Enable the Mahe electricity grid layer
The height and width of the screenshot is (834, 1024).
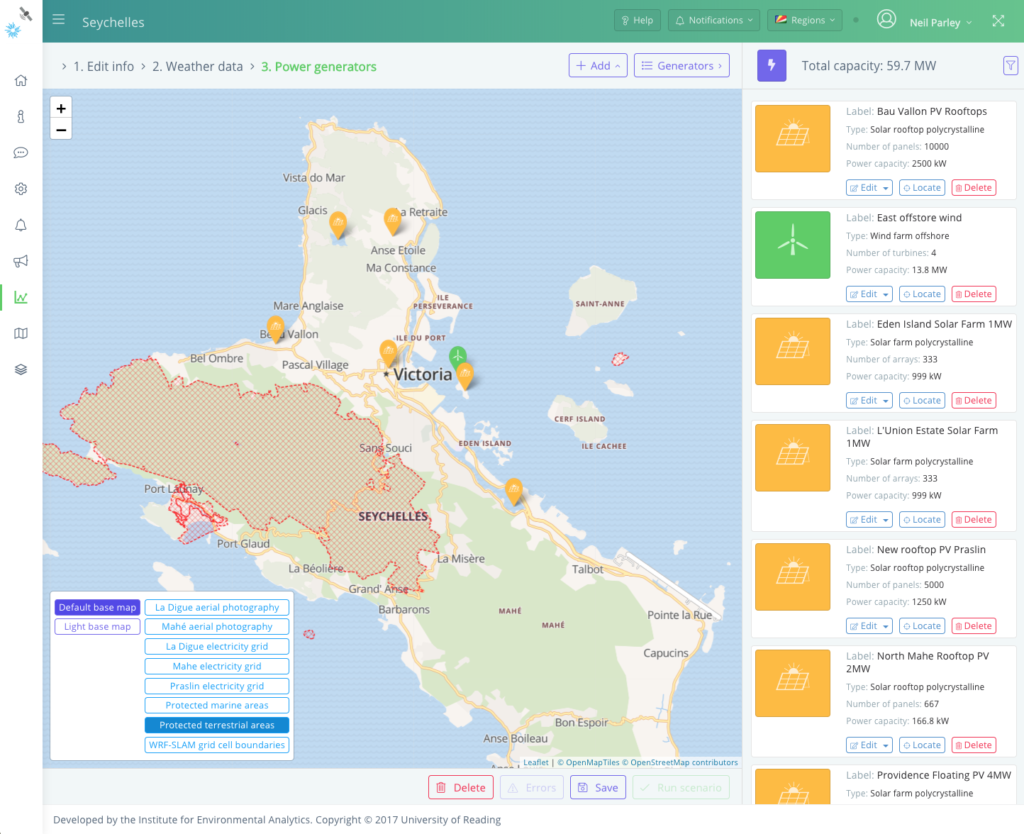tap(217, 666)
